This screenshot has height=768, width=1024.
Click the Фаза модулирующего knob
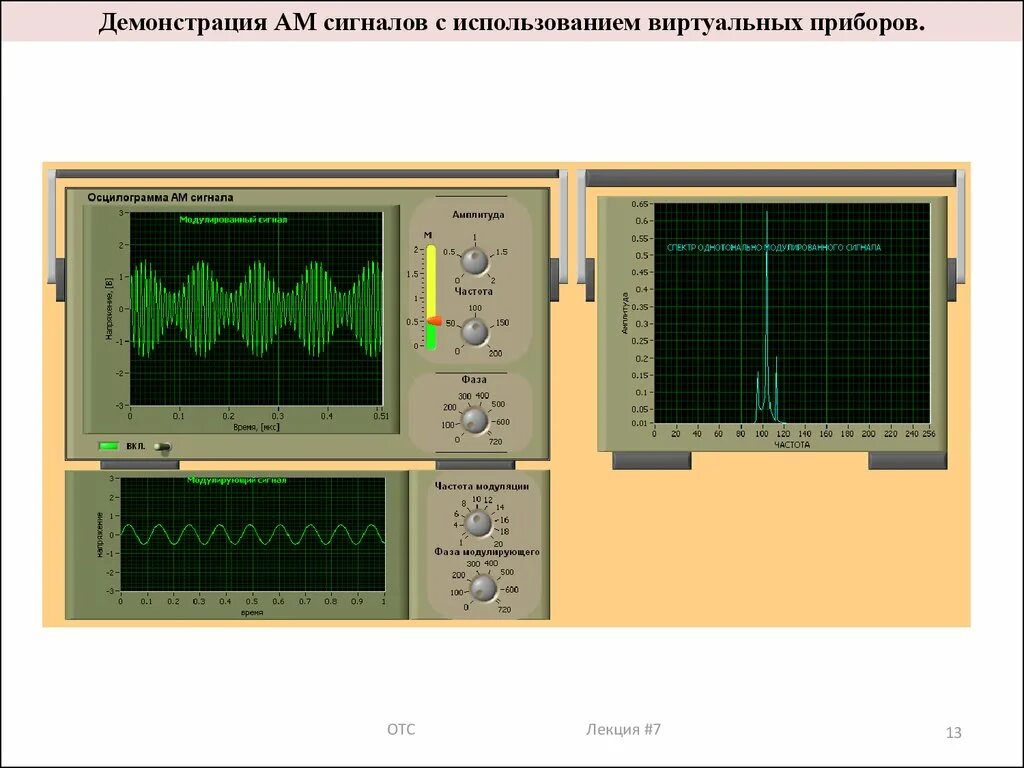(x=483, y=588)
